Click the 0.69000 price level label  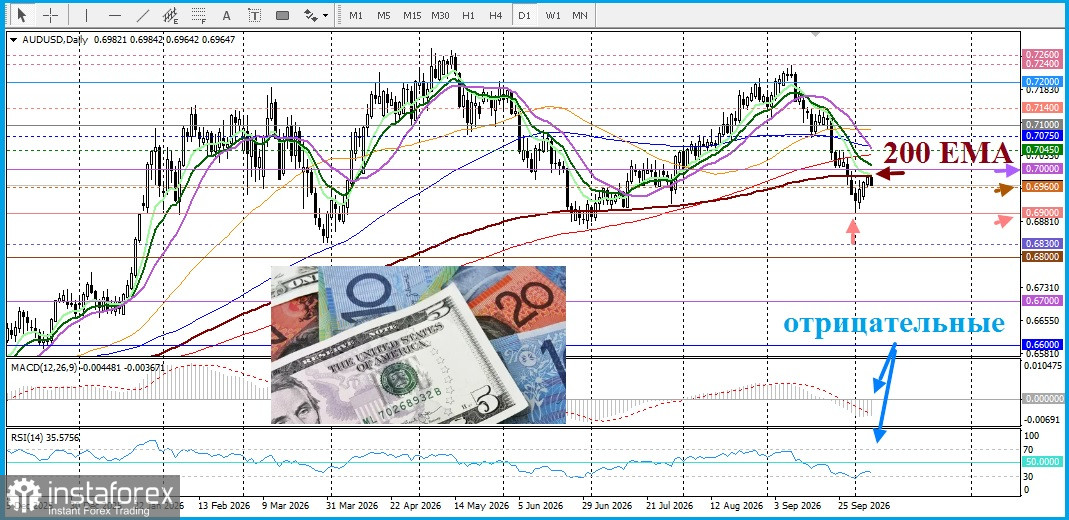click(x=1041, y=213)
